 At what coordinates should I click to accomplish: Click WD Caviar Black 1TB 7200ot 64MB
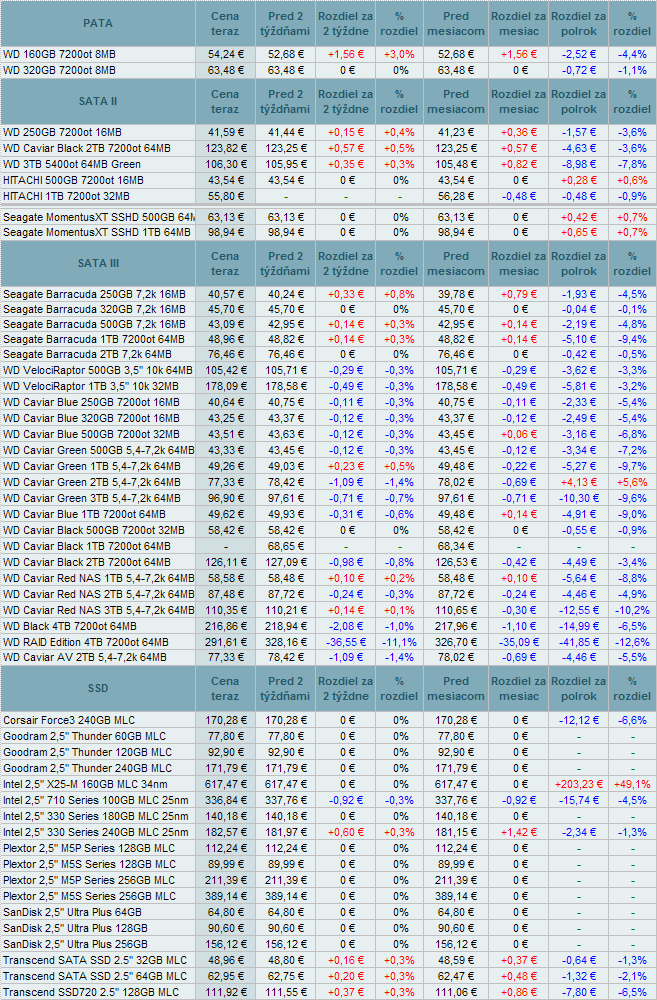pyautogui.click(x=87, y=547)
